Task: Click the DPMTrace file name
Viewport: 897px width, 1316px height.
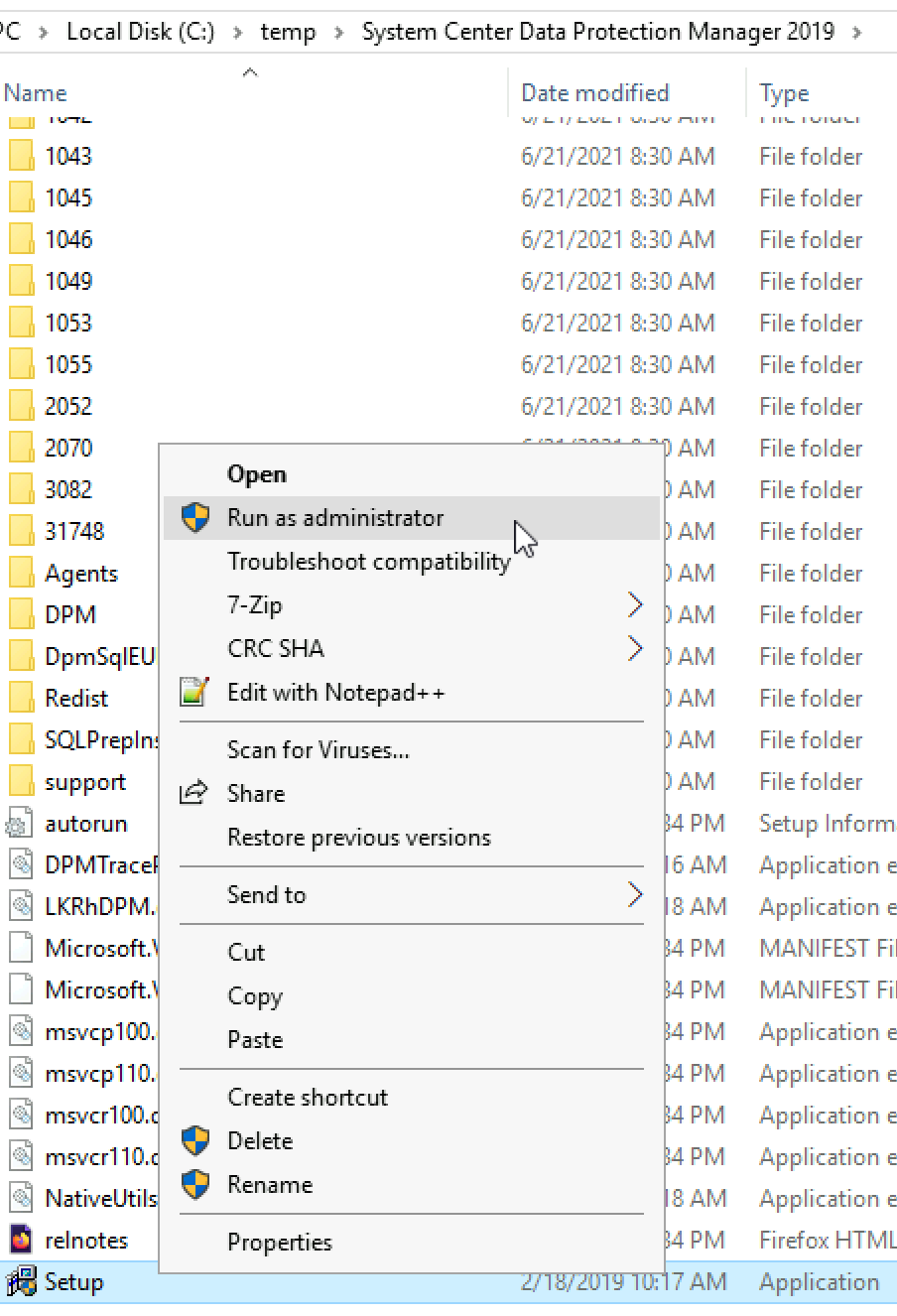Action: click(x=101, y=865)
